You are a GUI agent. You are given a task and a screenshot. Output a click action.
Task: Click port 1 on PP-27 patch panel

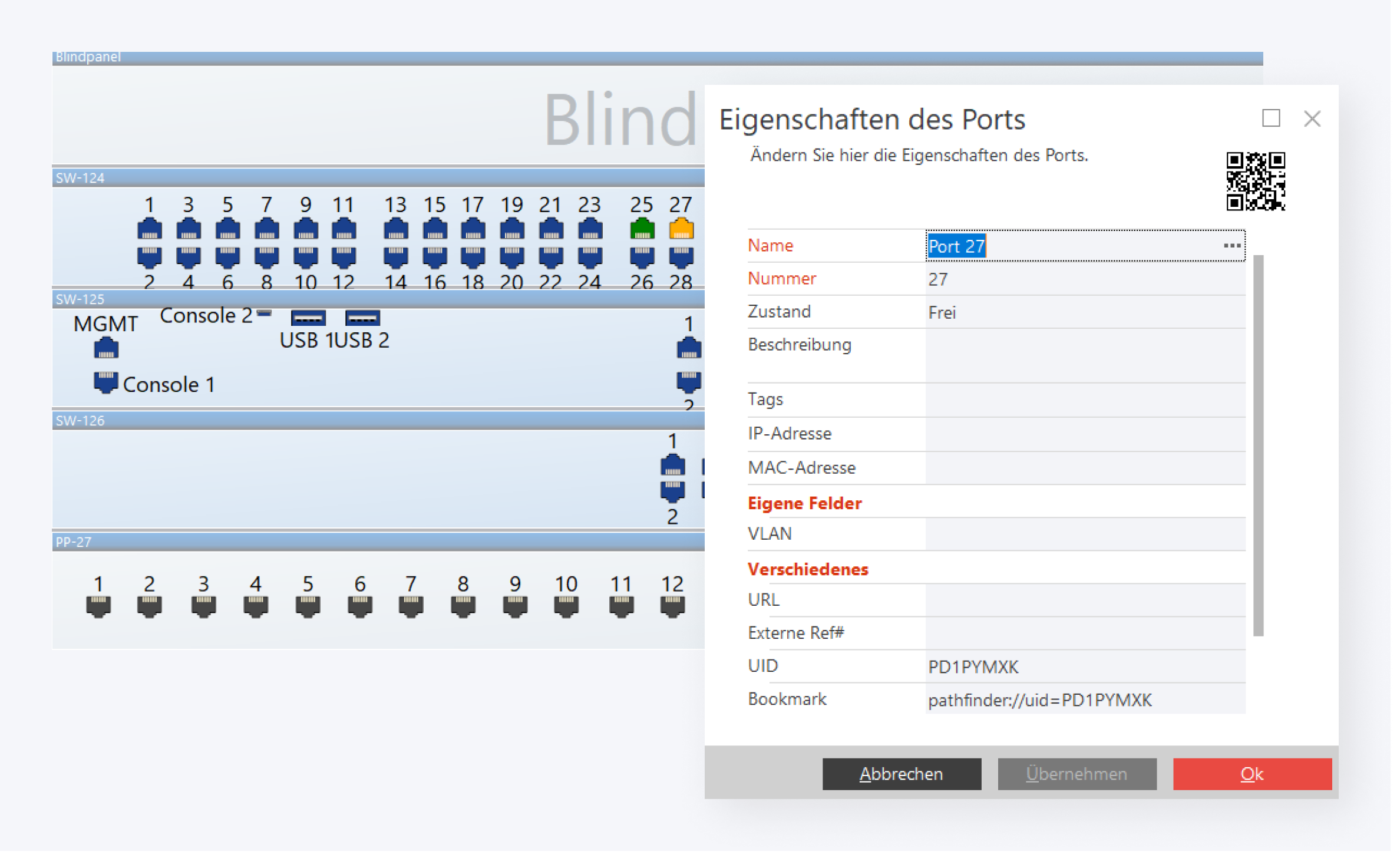(98, 606)
